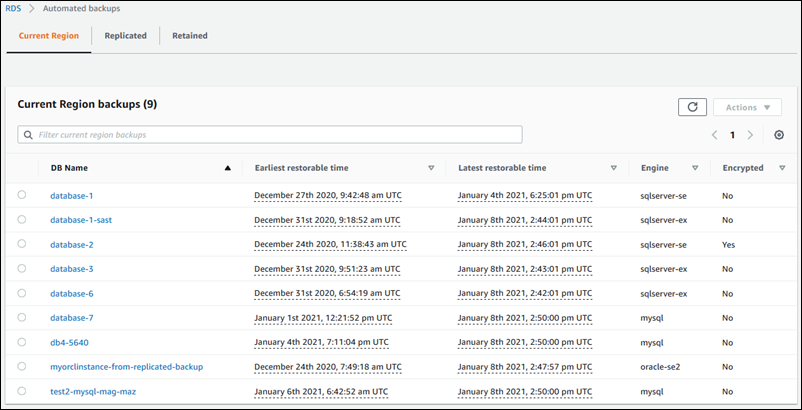802x410 pixels.
Task: Open the Current Region tab
Action: coord(49,35)
